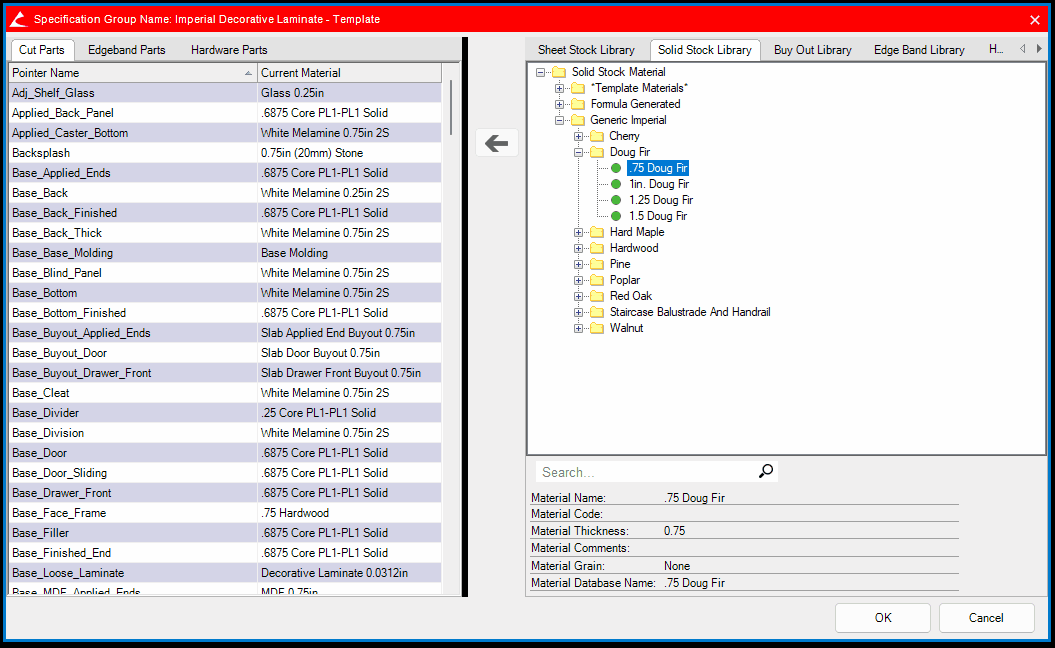Sort by Pointer Name column header
The width and height of the screenshot is (1055, 648).
[x=130, y=73]
